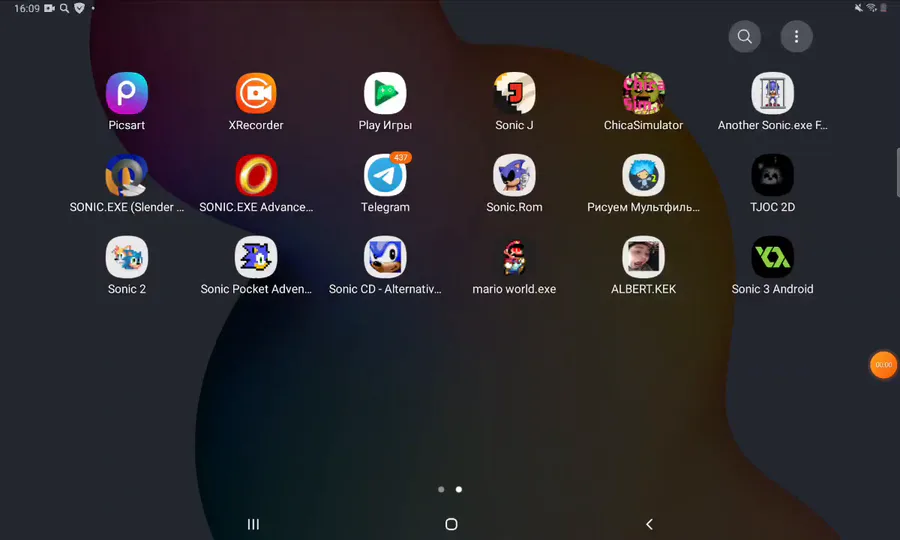Launch the Sonic J game
The image size is (900, 540).
[x=514, y=94]
